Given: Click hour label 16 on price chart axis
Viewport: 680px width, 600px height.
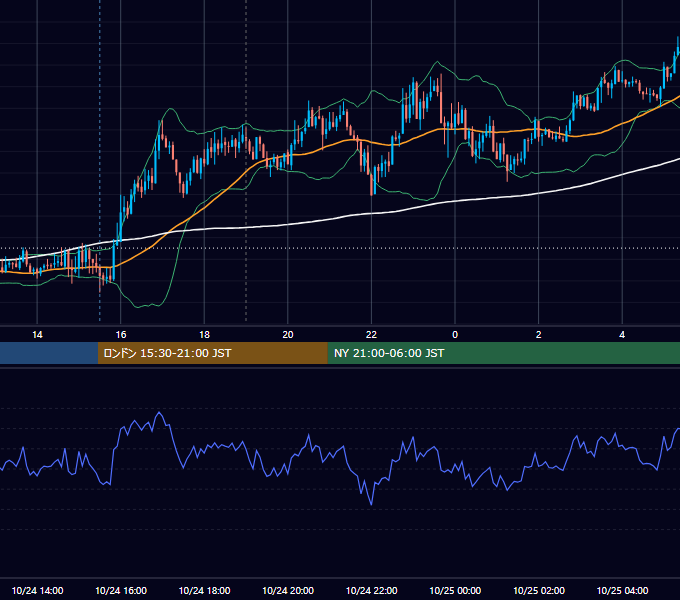Looking at the screenshot, I should [121, 335].
